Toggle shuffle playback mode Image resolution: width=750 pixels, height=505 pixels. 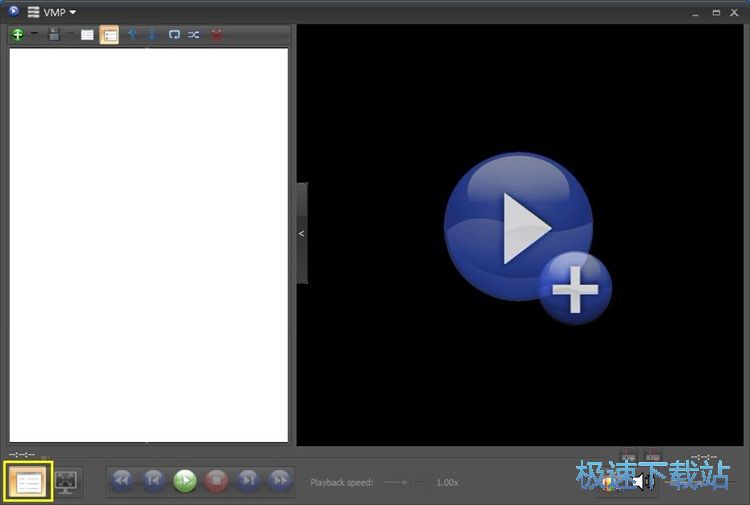click(x=194, y=34)
